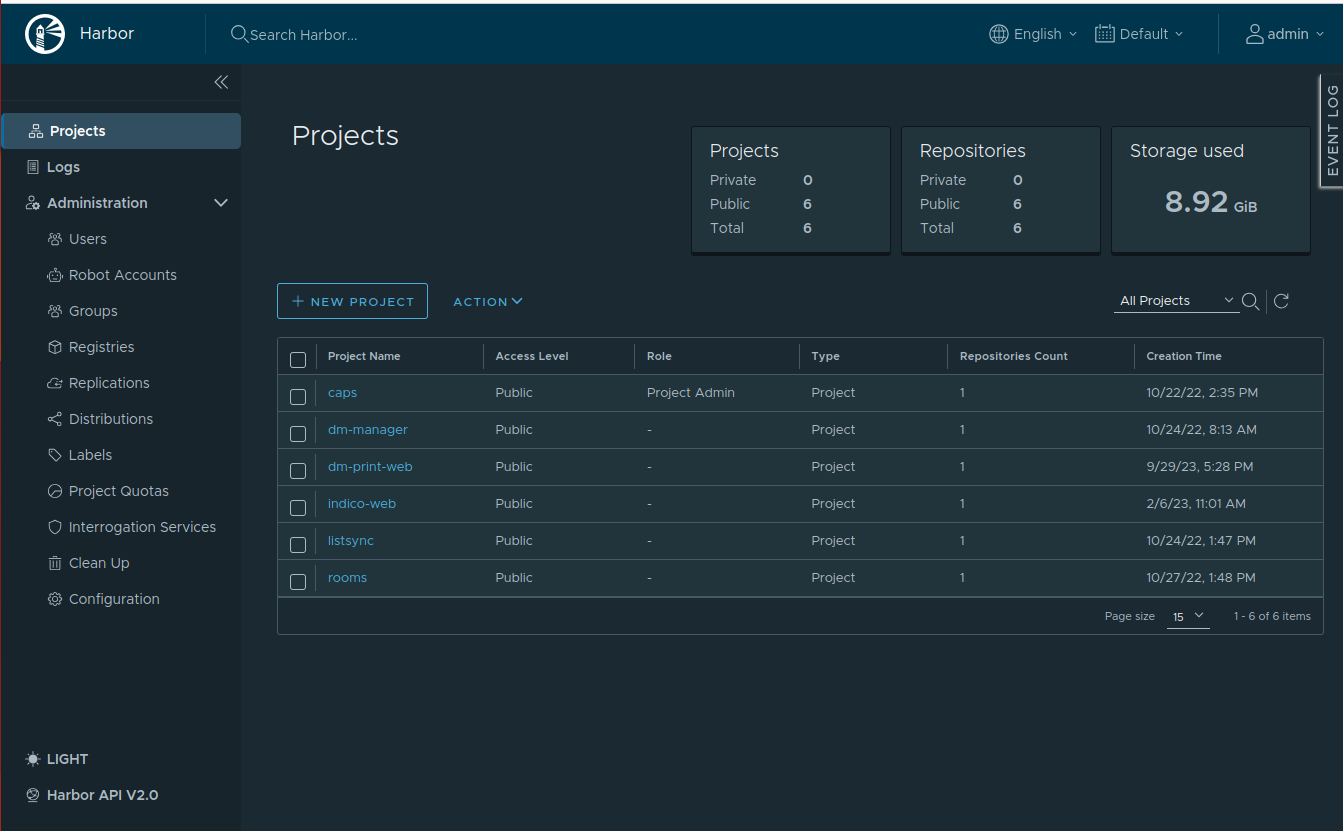This screenshot has width=1343, height=831.
Task: Select all projects with header checkbox
Action: (x=298, y=360)
